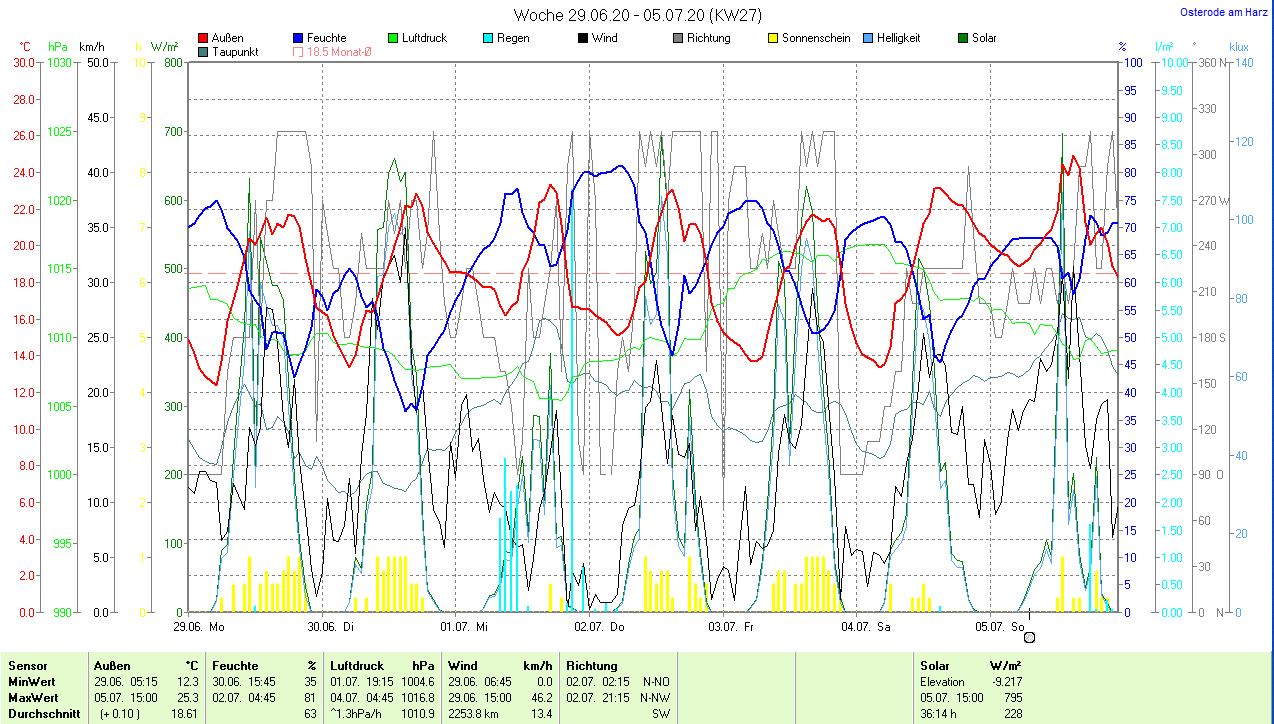Click the cyan Regen legend swatch
Image resolution: width=1274 pixels, height=724 pixels.
click(487, 38)
